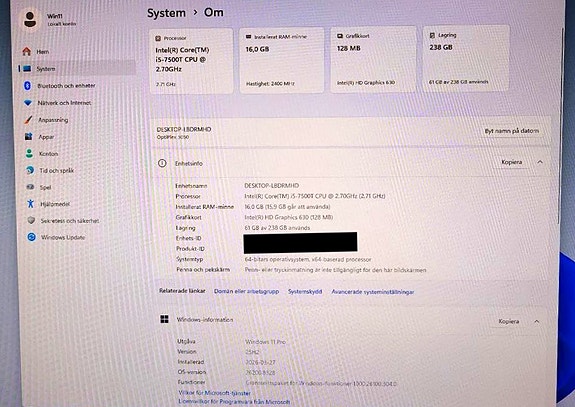
Task: Click the vertical scrollbar on right edge
Action: coord(560,125)
